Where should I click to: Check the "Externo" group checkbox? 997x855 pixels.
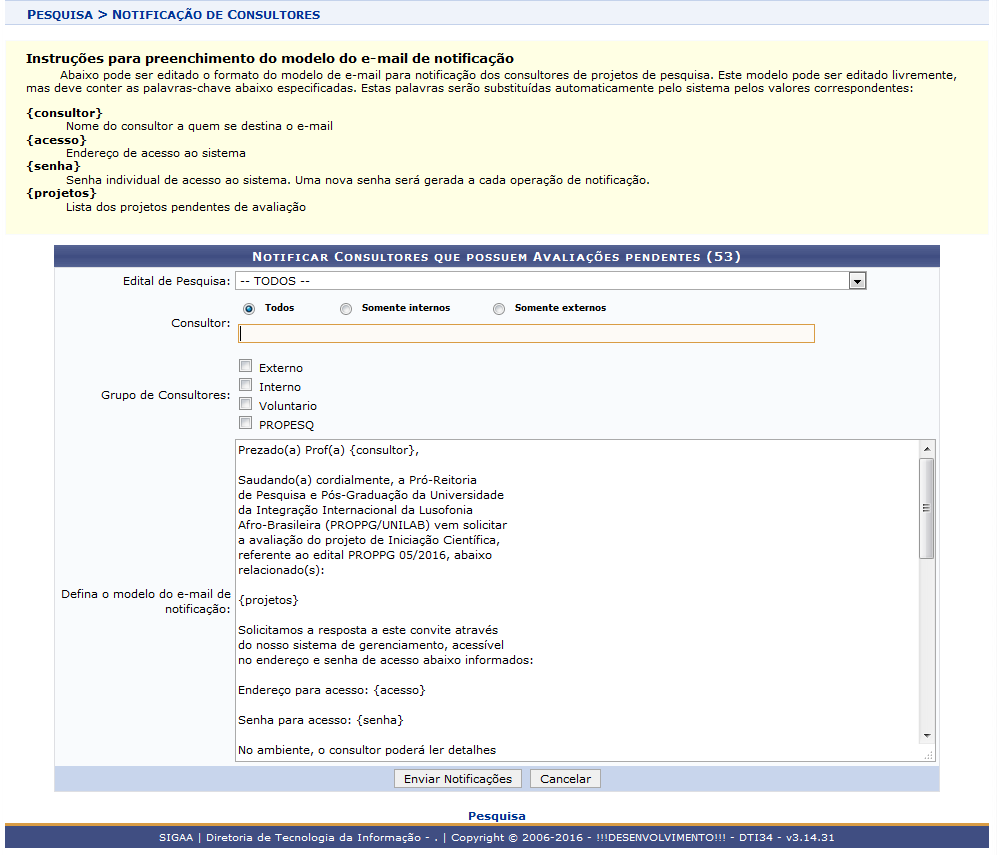coord(245,366)
